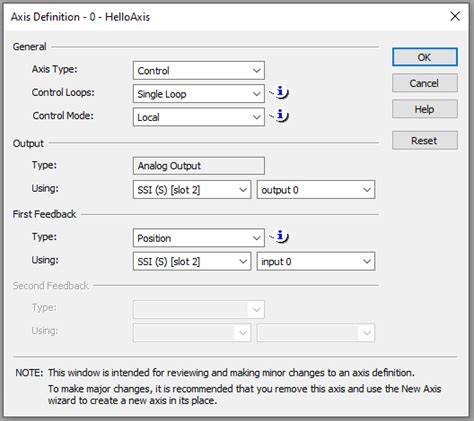Expand Output Using module SSI dropdown
Viewport: 474px width, 421px height.
point(192,190)
